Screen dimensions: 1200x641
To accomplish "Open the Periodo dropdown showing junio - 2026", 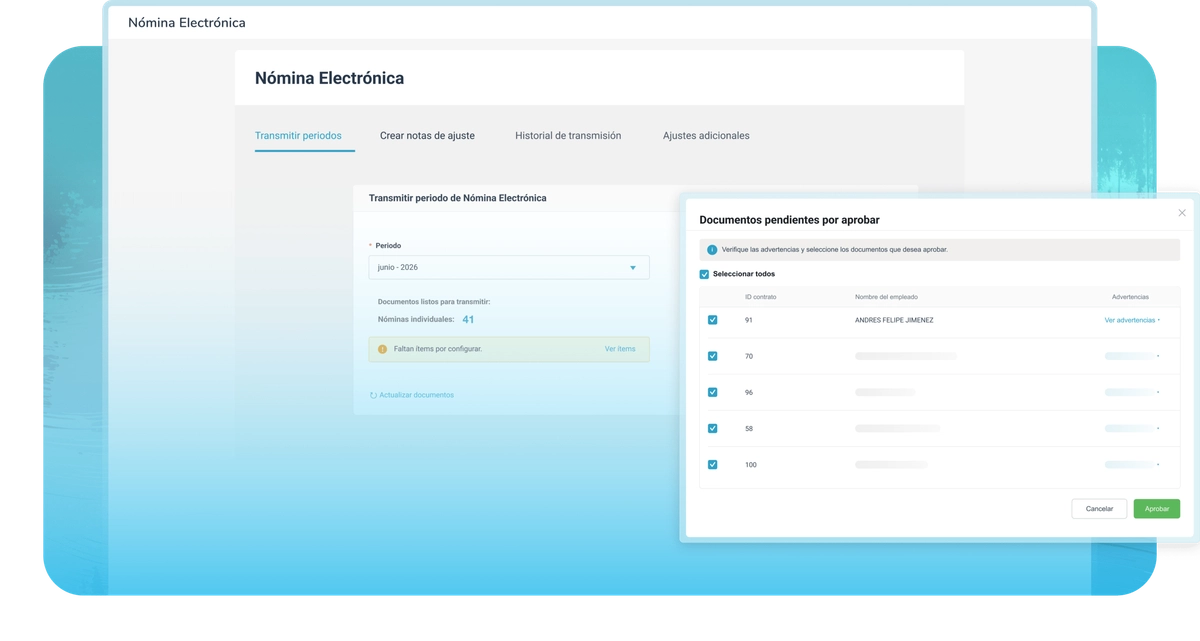I will [x=509, y=267].
